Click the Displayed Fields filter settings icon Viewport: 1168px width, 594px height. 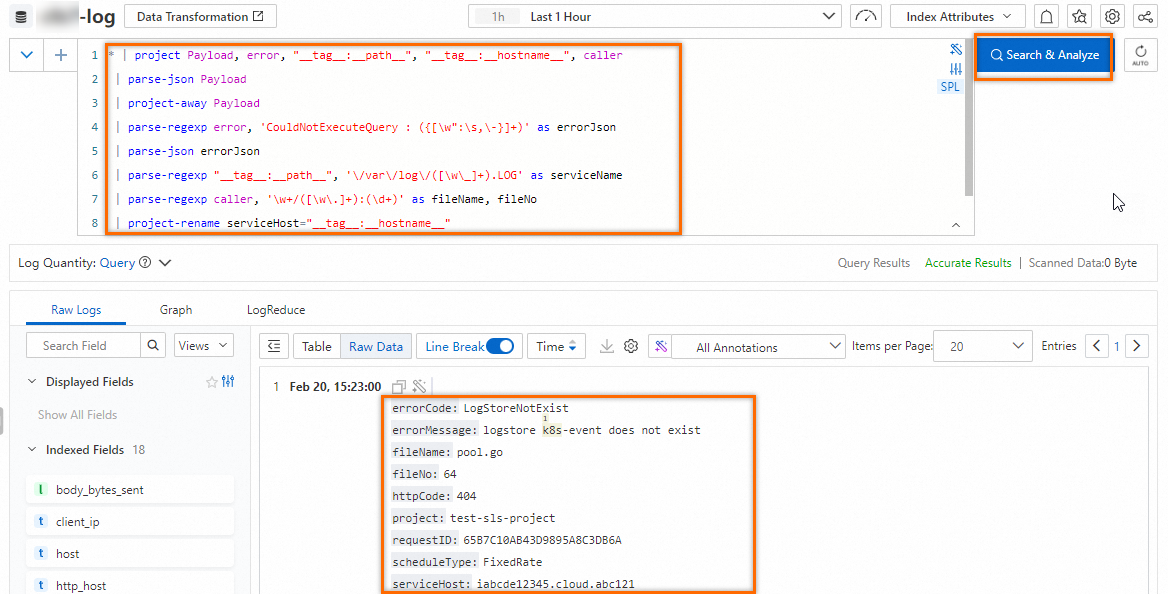[x=228, y=381]
